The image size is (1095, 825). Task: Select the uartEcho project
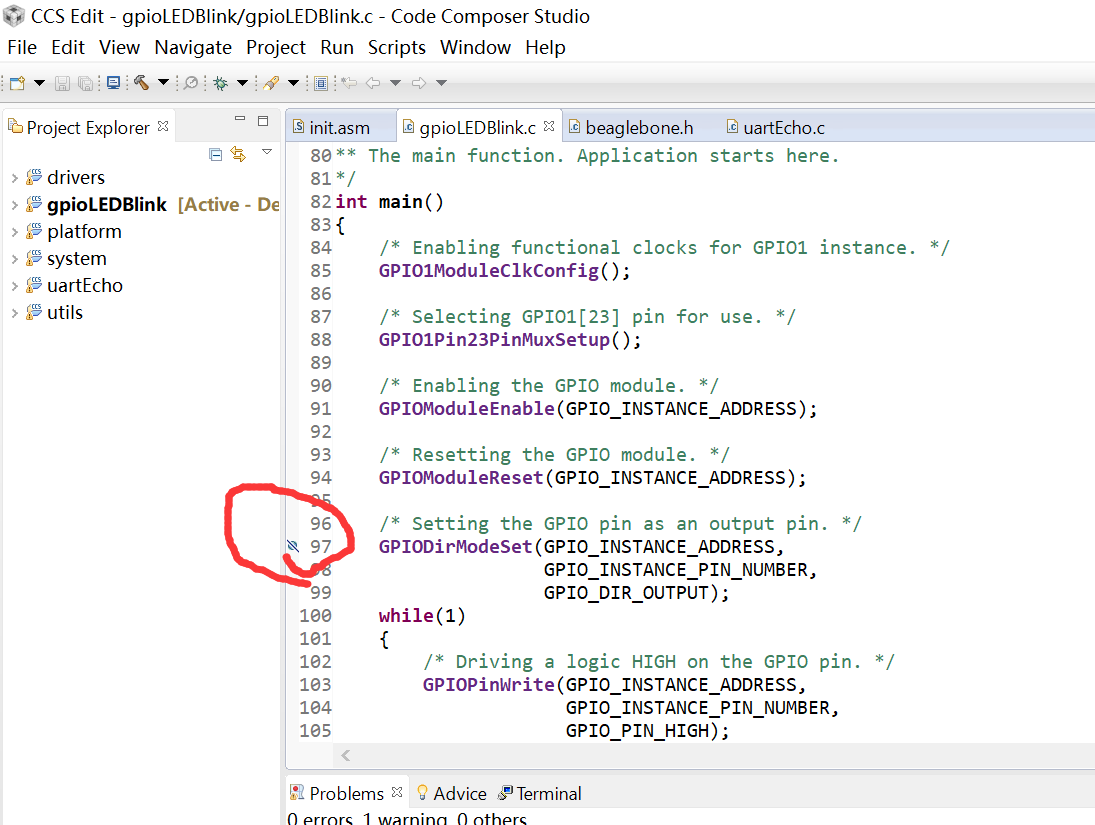tap(84, 286)
